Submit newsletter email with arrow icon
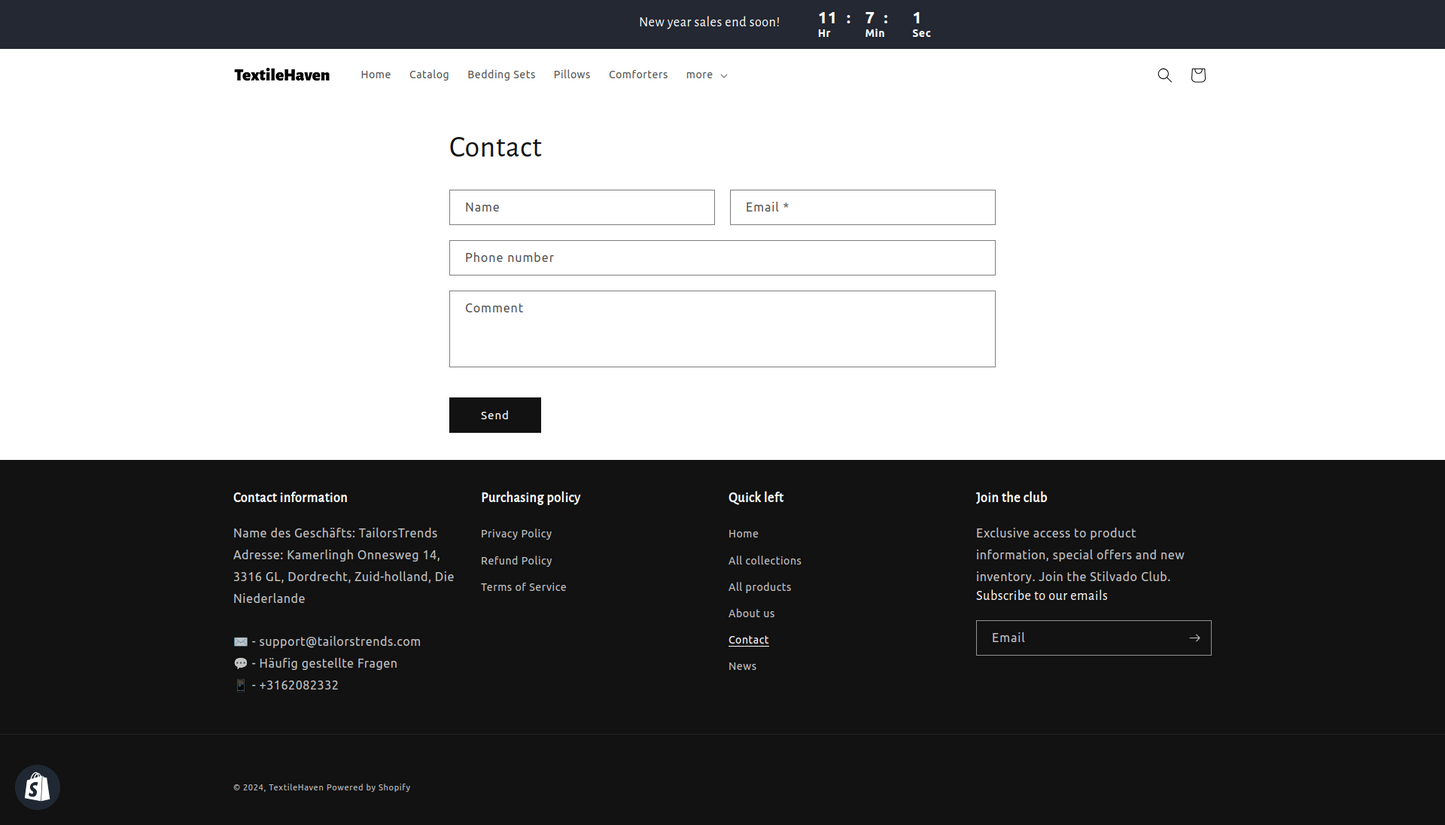Viewport: 1445px width, 825px height. [1194, 638]
